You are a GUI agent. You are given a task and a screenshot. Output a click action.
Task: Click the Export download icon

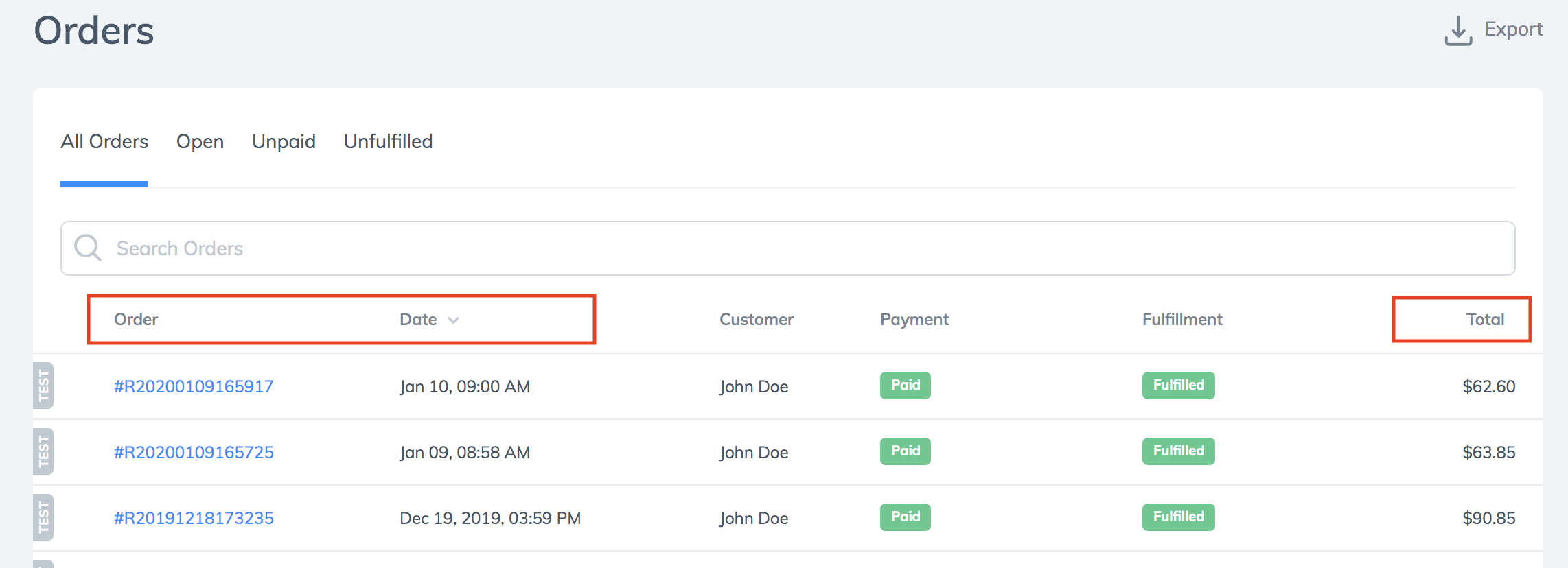(x=1458, y=31)
